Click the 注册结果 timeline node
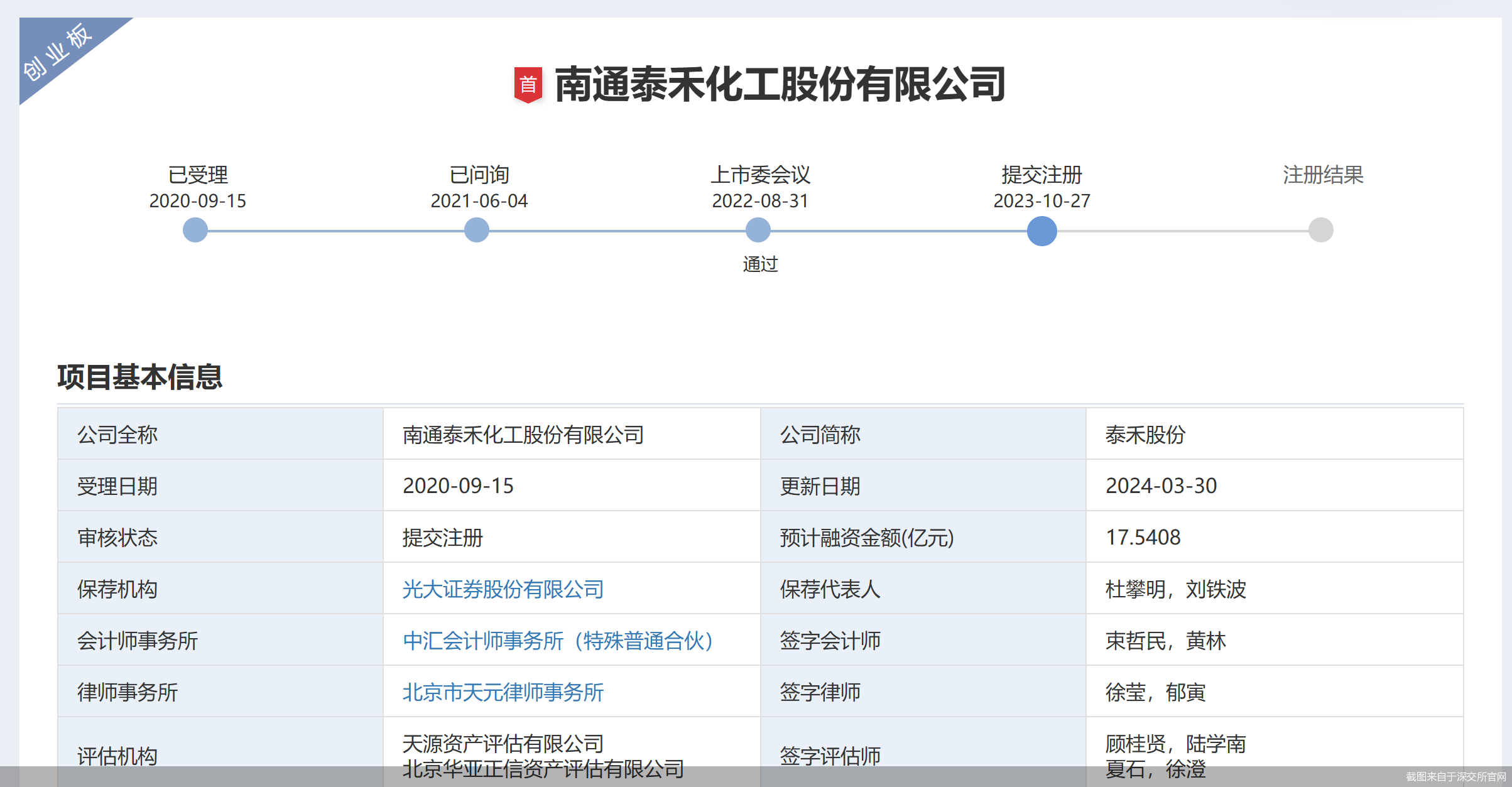The height and width of the screenshot is (787, 1512). point(1321,230)
